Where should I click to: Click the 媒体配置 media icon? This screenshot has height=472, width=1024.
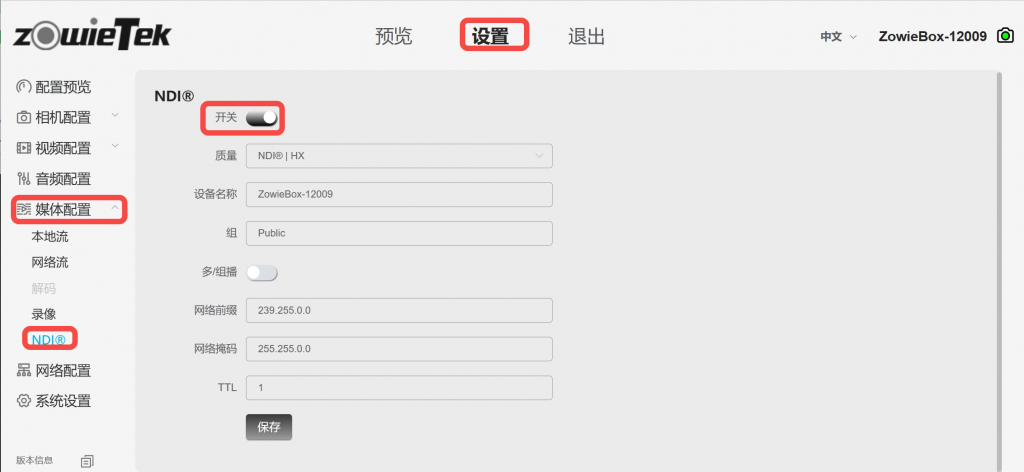[24, 210]
